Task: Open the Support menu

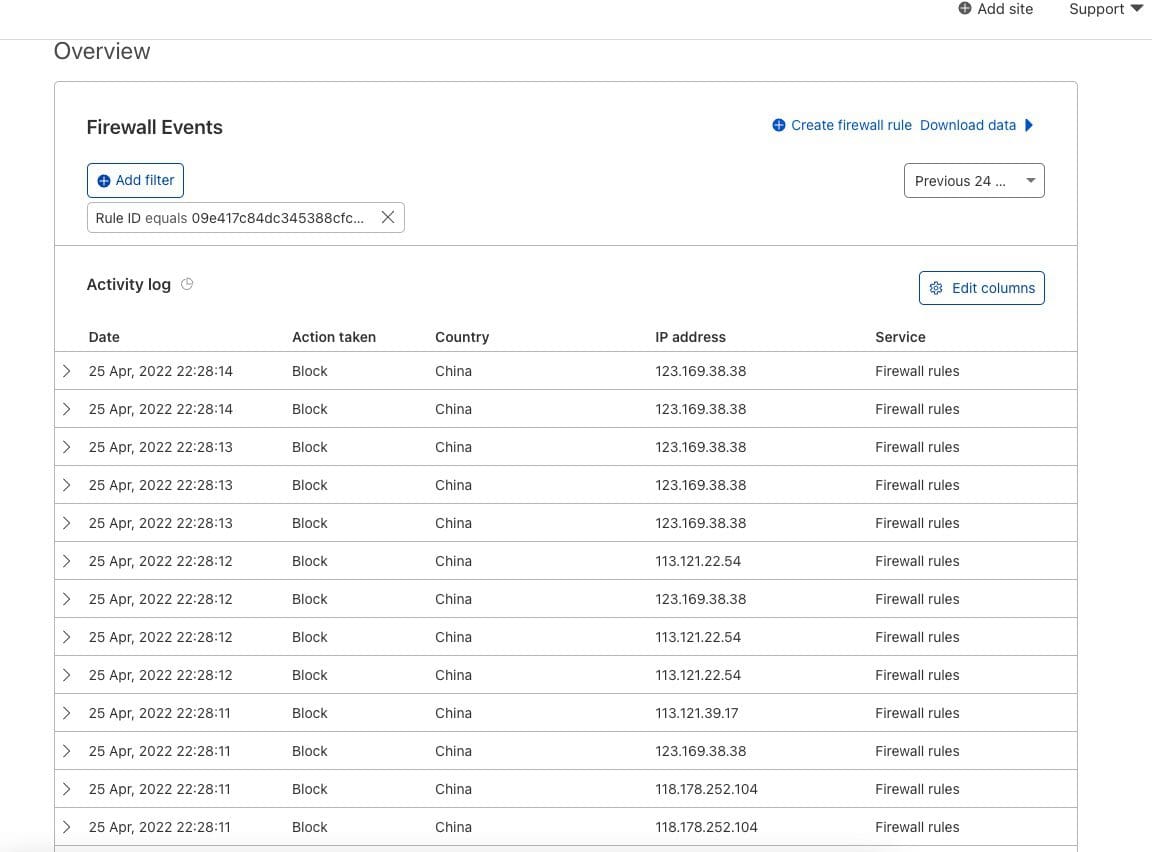Action: 1097,8
